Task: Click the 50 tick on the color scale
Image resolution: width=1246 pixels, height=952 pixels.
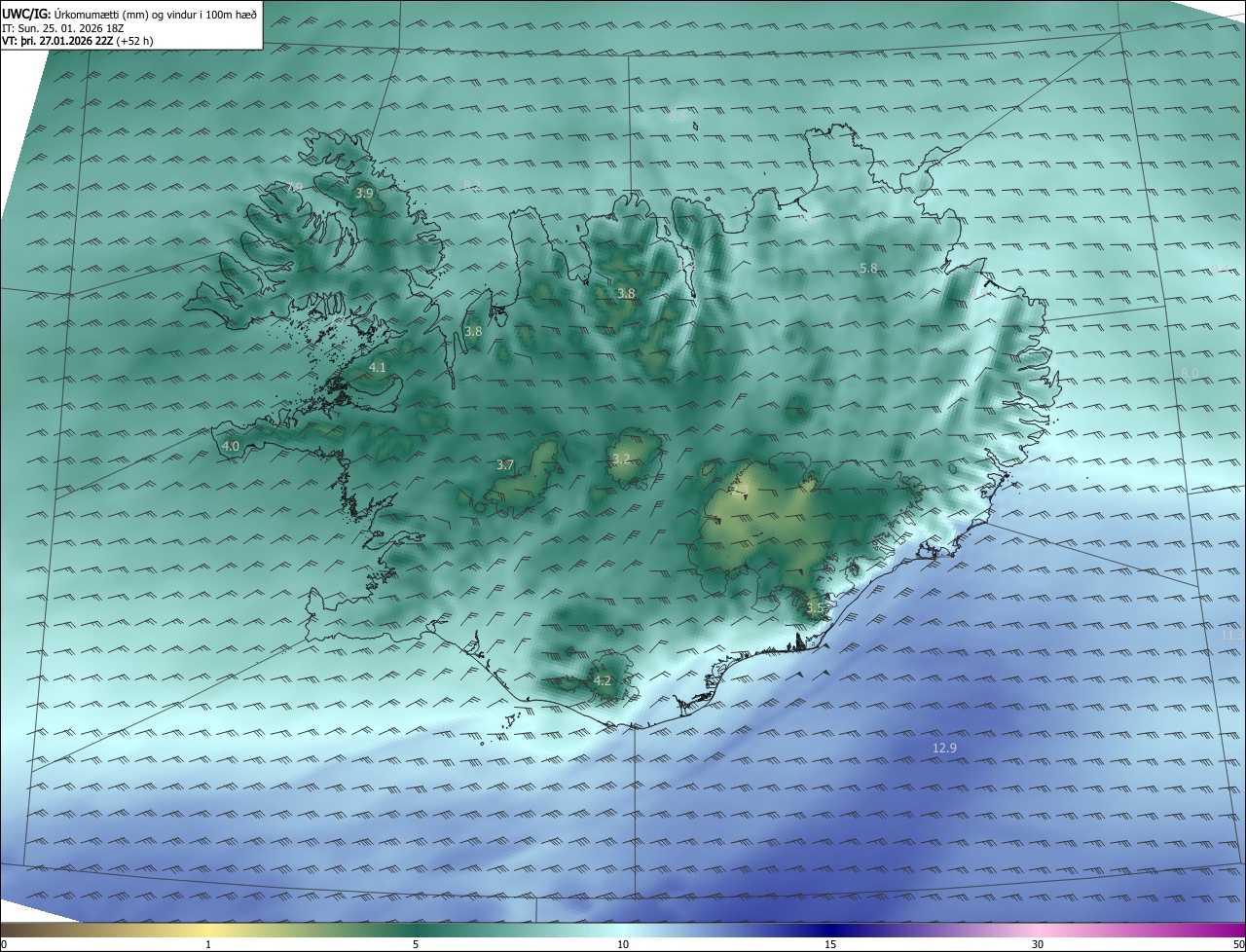Action: coord(1238,944)
